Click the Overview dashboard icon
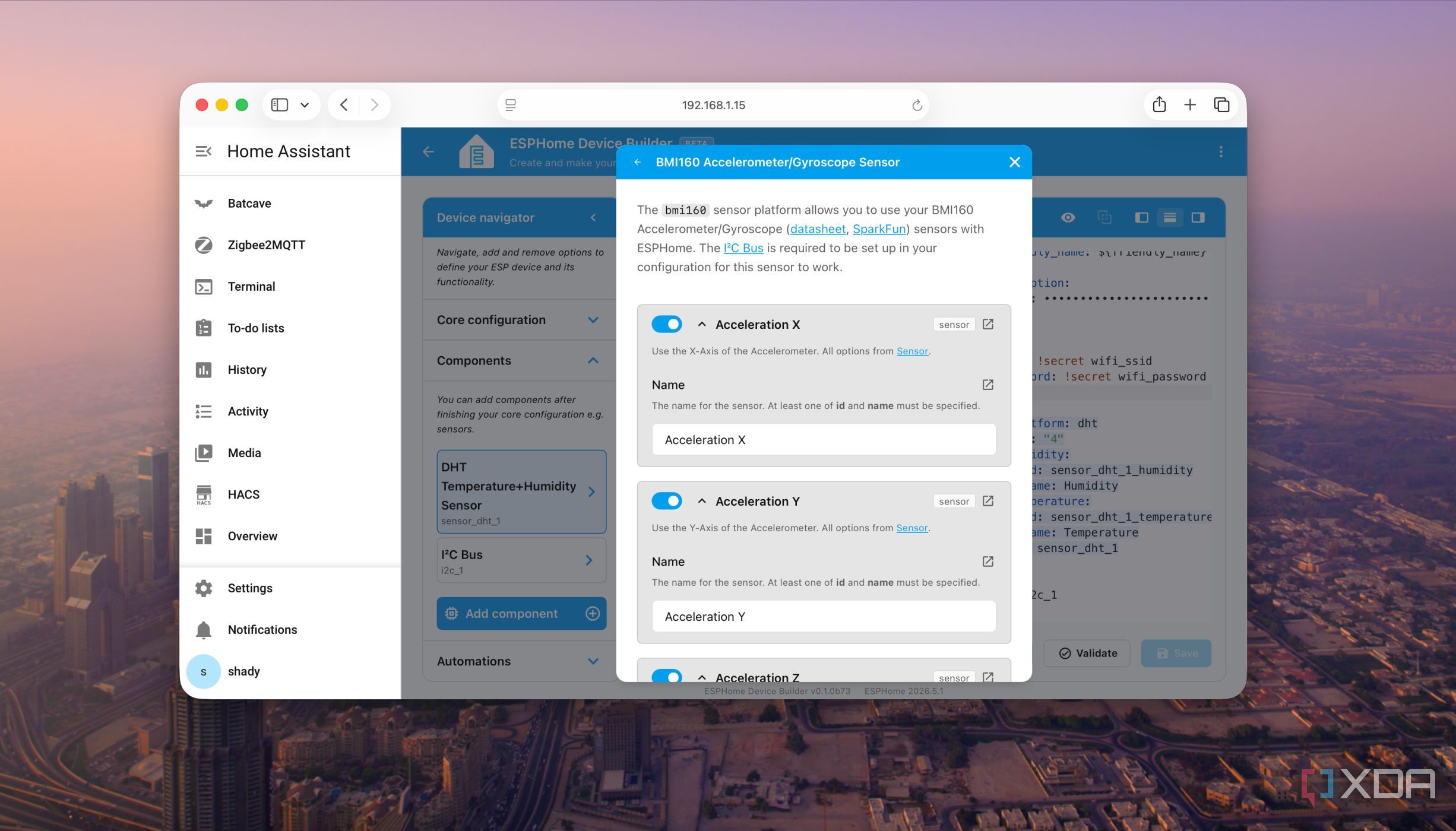1456x831 pixels. pyautogui.click(x=203, y=536)
